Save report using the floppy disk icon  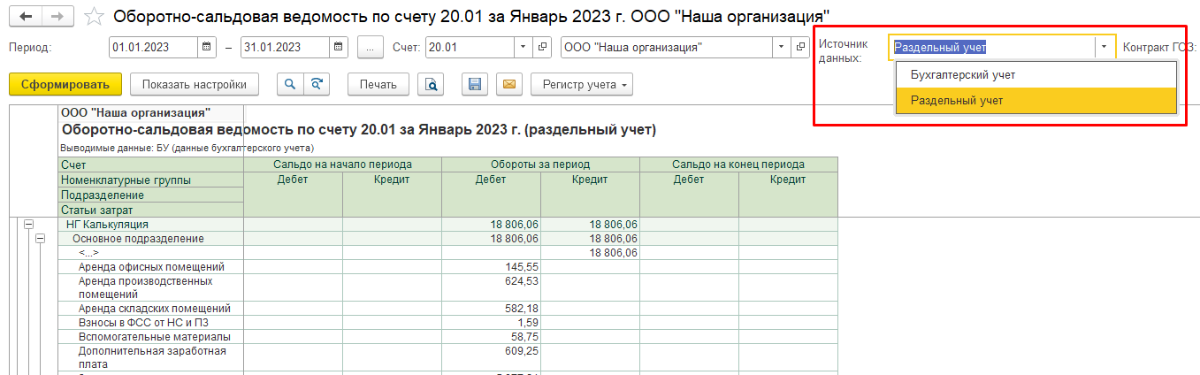point(475,84)
